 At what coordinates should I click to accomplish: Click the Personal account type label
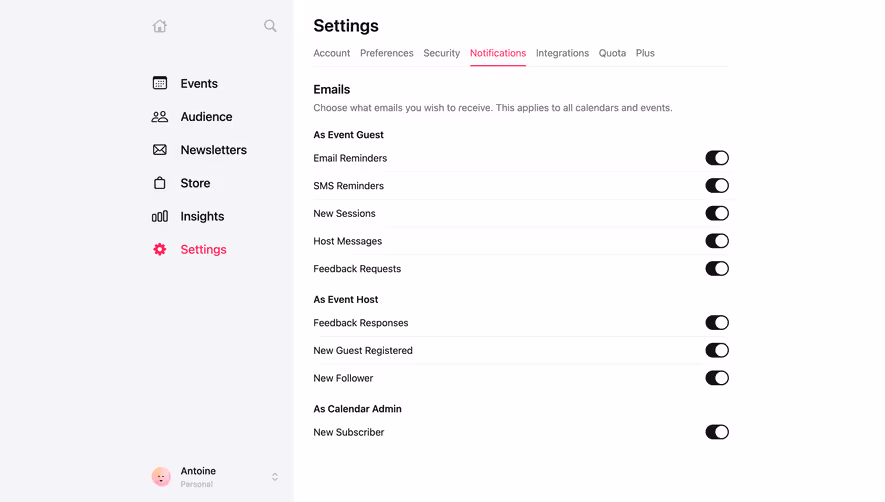(x=196, y=484)
